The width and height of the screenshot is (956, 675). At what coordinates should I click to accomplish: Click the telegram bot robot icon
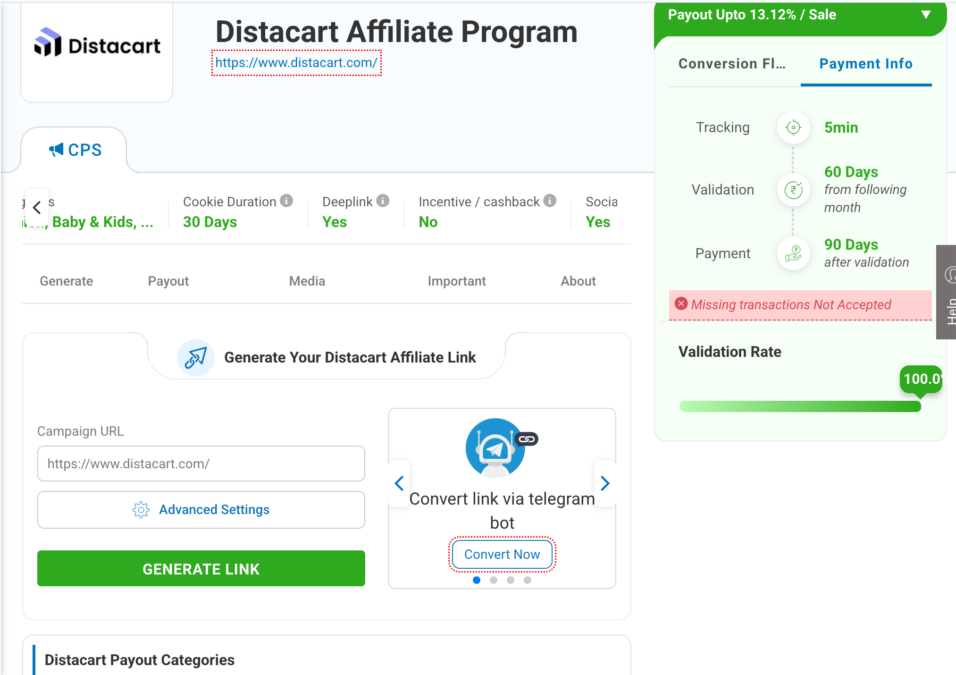(497, 448)
